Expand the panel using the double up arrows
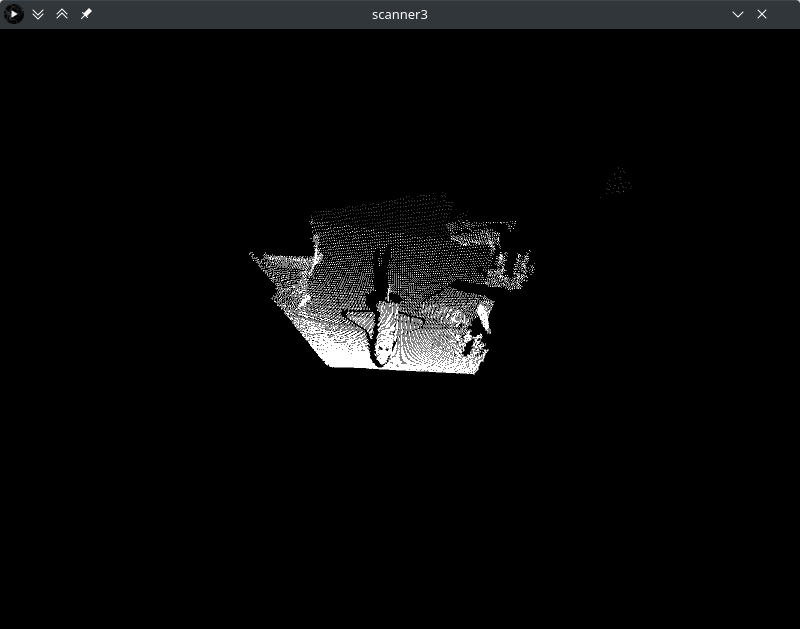This screenshot has height=629, width=800. coord(62,14)
